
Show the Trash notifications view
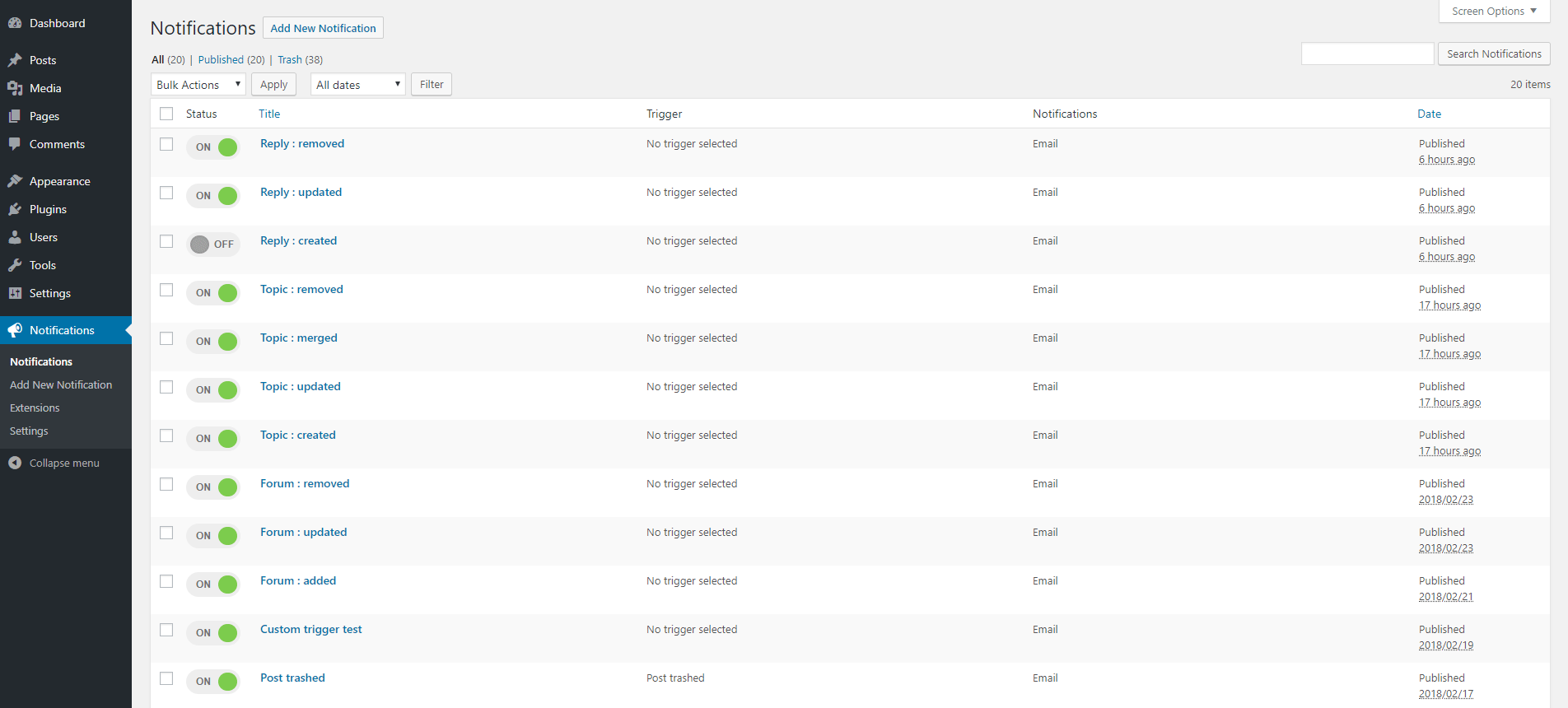289,59
